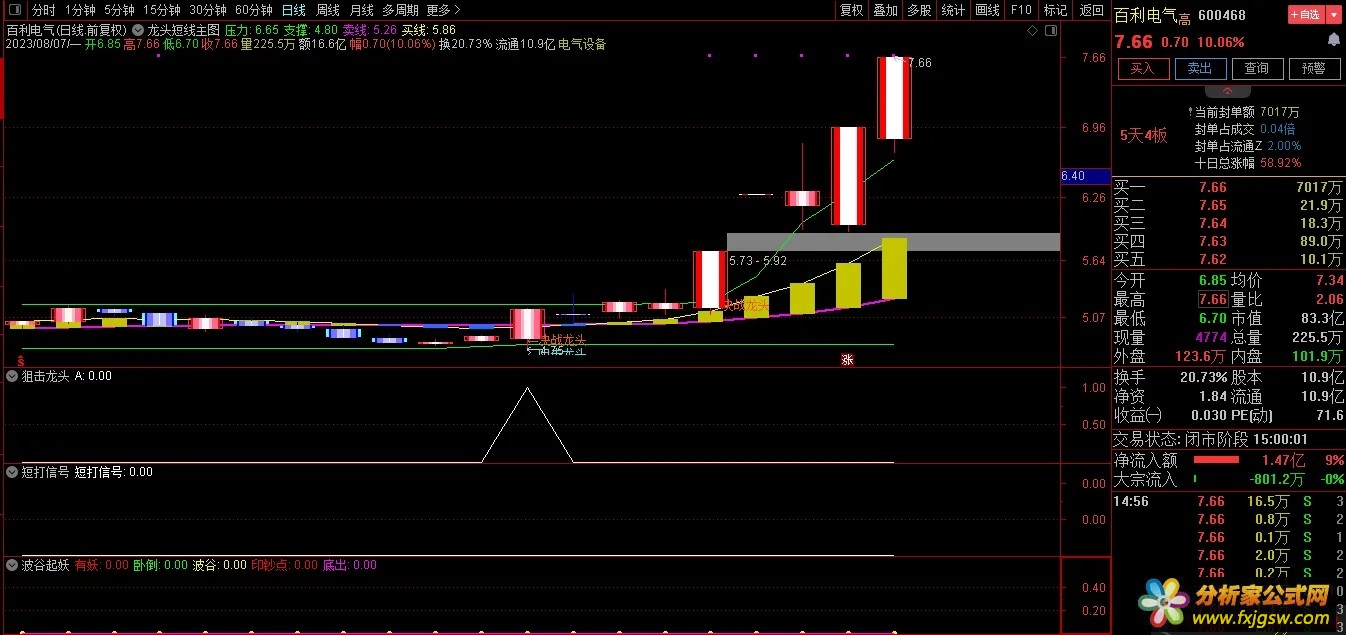
Task: Click the 卖出 sell button
Action: point(1199,68)
